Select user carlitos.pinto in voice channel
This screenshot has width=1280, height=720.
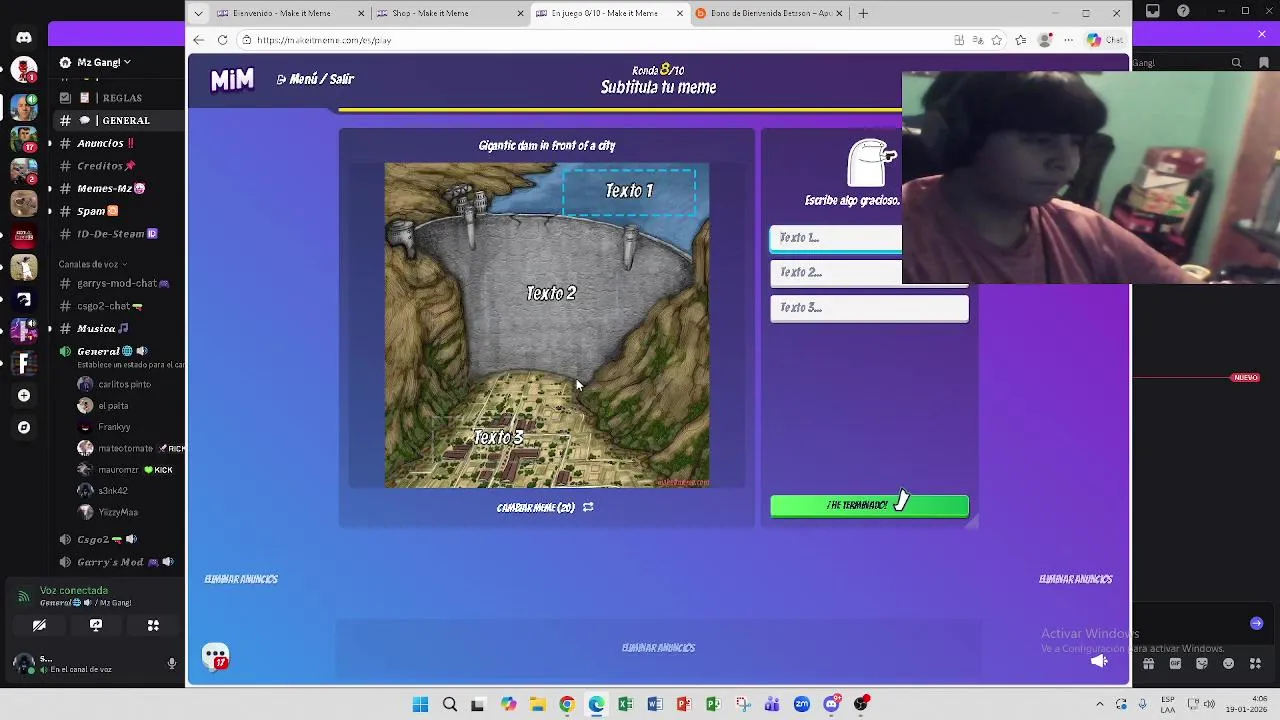(x=124, y=384)
